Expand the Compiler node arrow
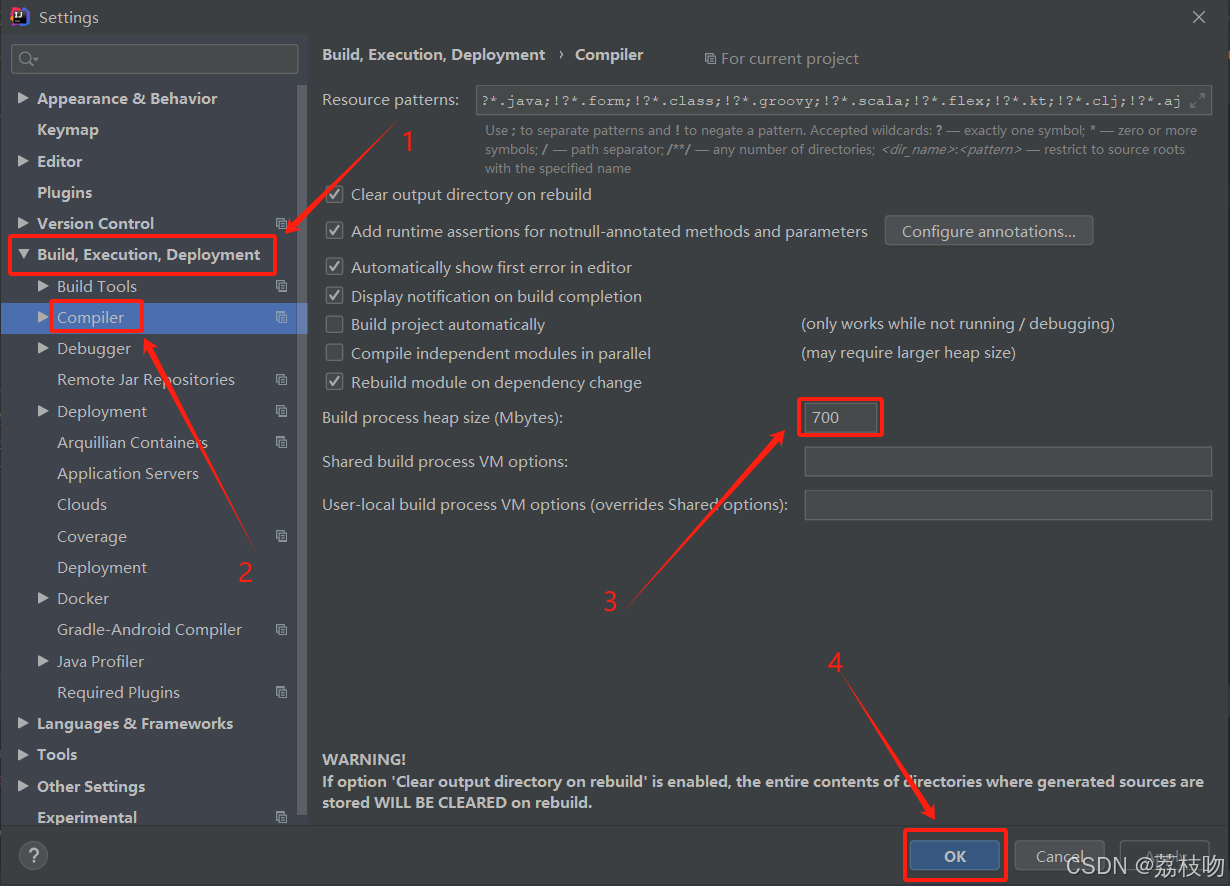The height and width of the screenshot is (886, 1230). coord(43,317)
